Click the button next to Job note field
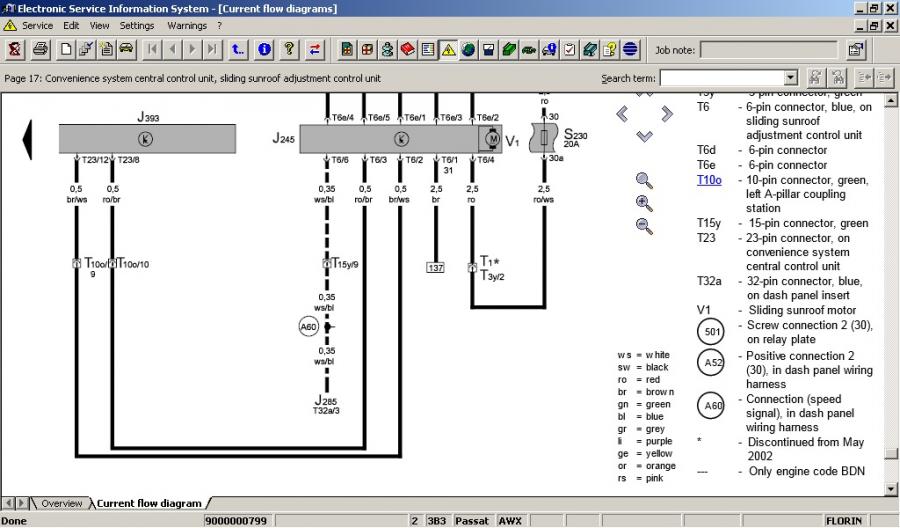 pyautogui.click(x=856, y=49)
